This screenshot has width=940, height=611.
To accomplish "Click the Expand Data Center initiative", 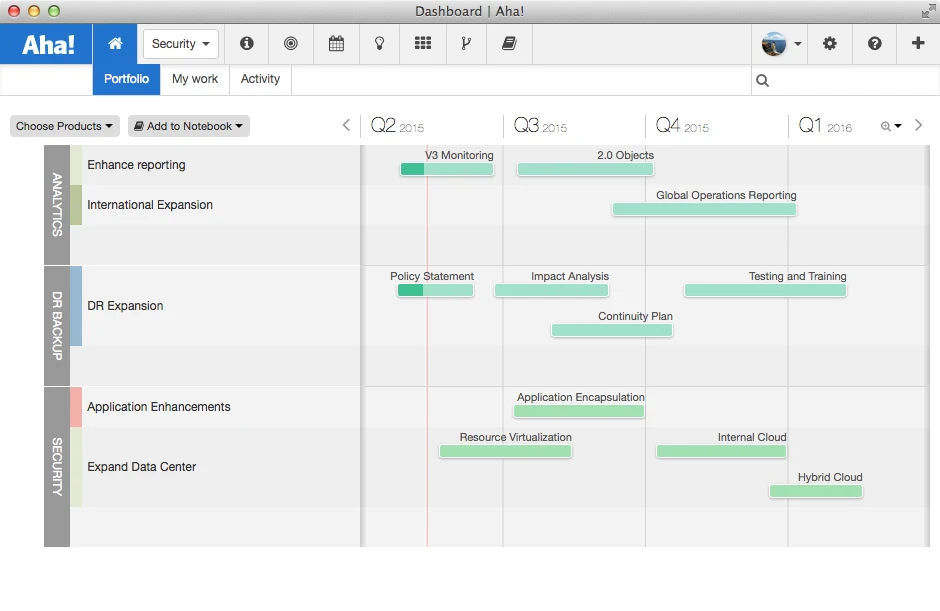I will 141,466.
